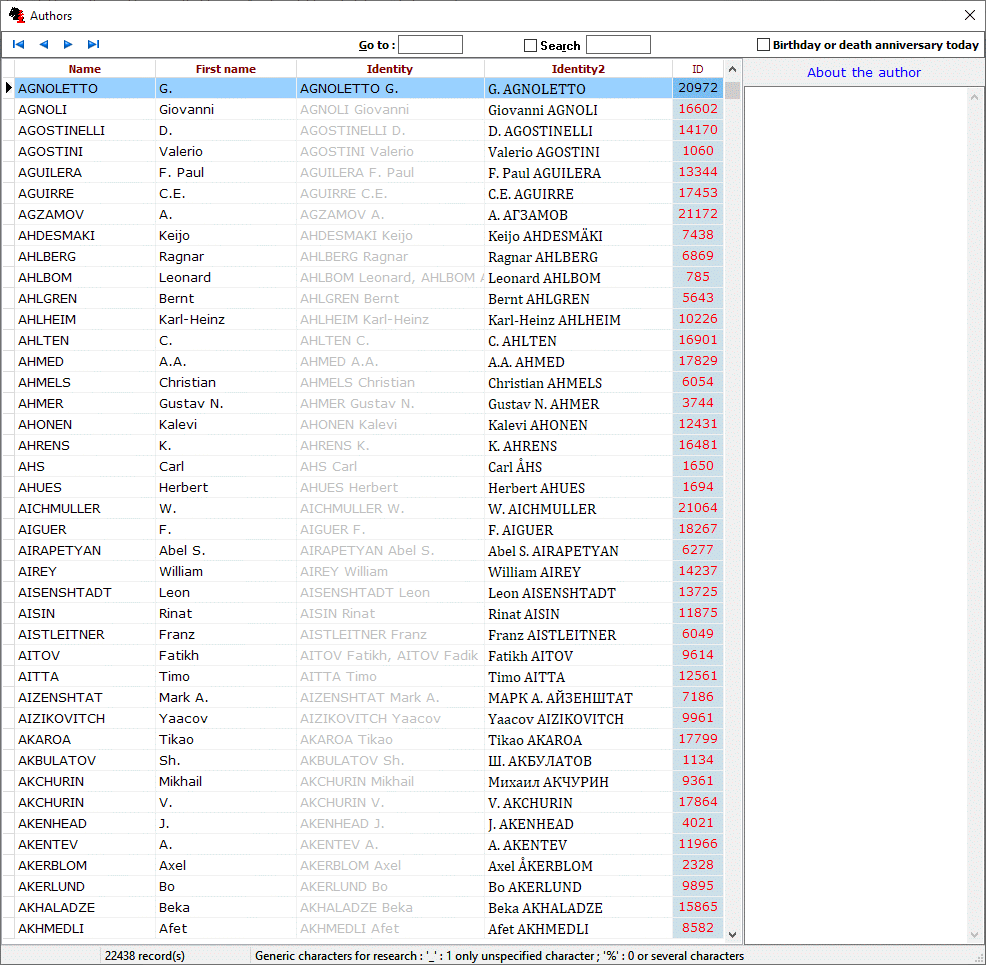The image size is (986, 965).
Task: Click the AHMELS name cell
Action: [85, 382]
